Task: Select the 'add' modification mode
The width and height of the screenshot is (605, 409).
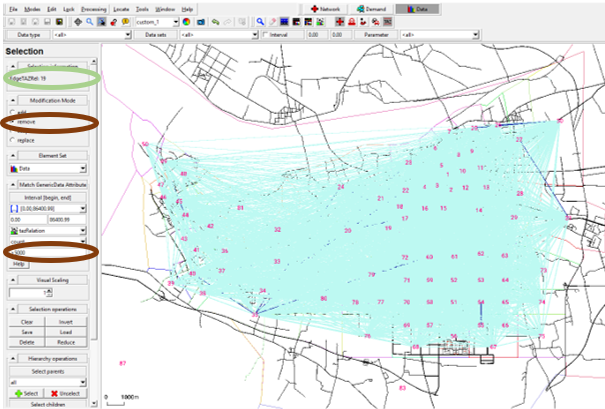Action: (11, 111)
